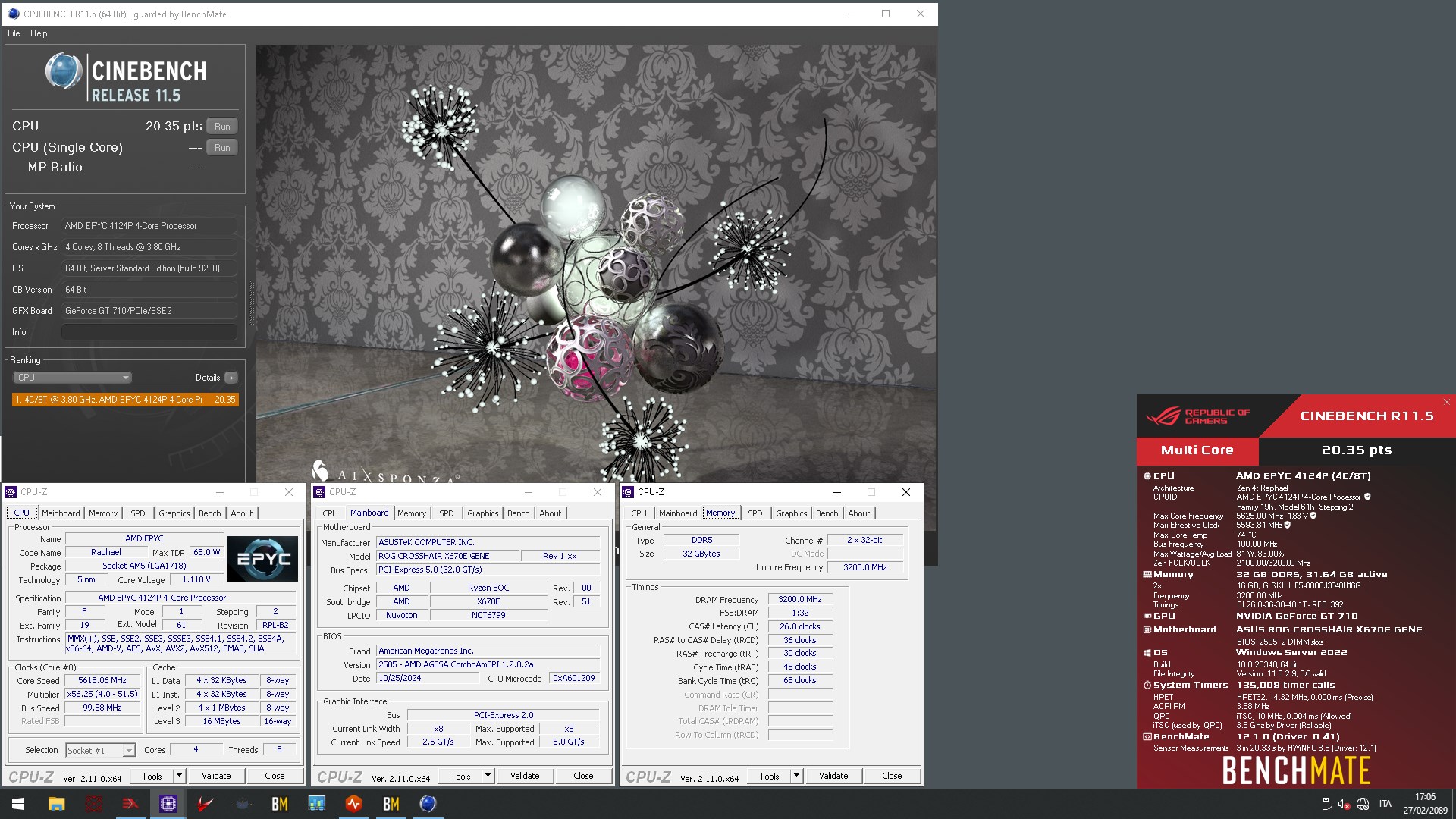
Task: Open the Cinebench Help menu
Action: [x=39, y=33]
